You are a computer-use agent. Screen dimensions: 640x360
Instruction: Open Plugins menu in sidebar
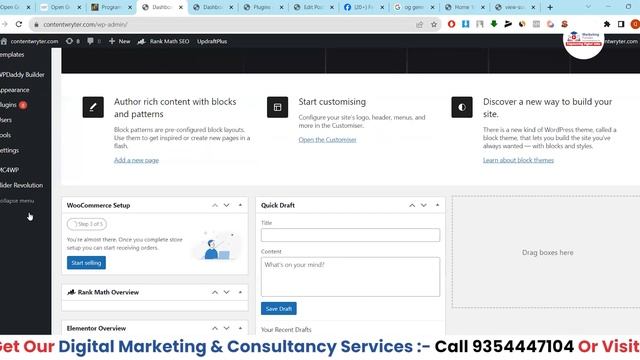(x=13, y=105)
